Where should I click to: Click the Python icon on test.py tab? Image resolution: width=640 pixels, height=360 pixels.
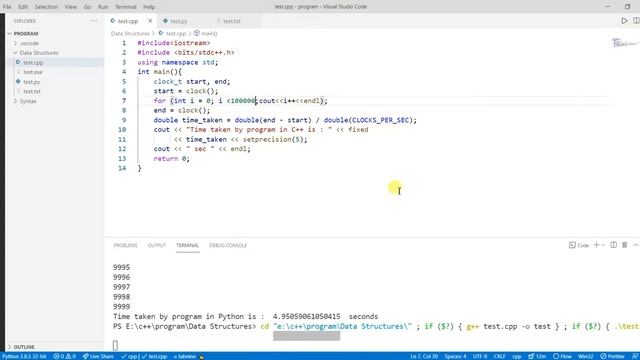pyautogui.click(x=165, y=21)
